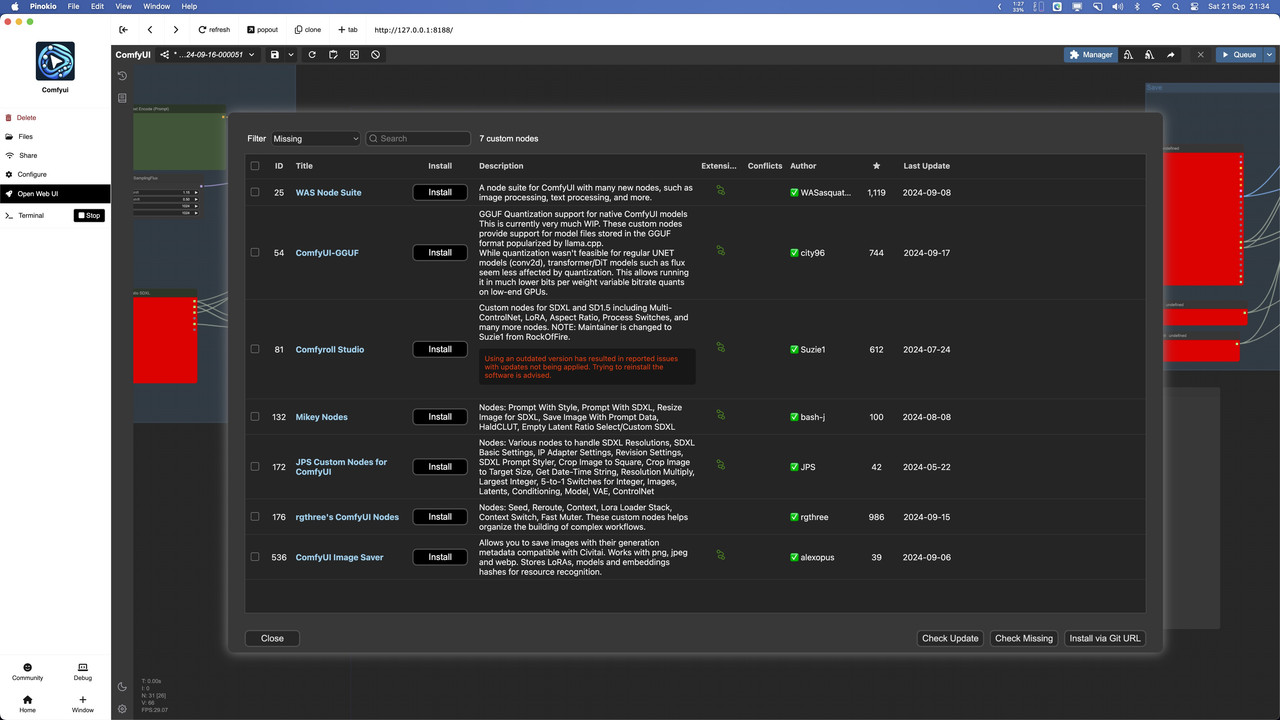Image resolution: width=1280 pixels, height=720 pixels.
Task: Open ComfyUI settings gear icon
Action: [122, 709]
